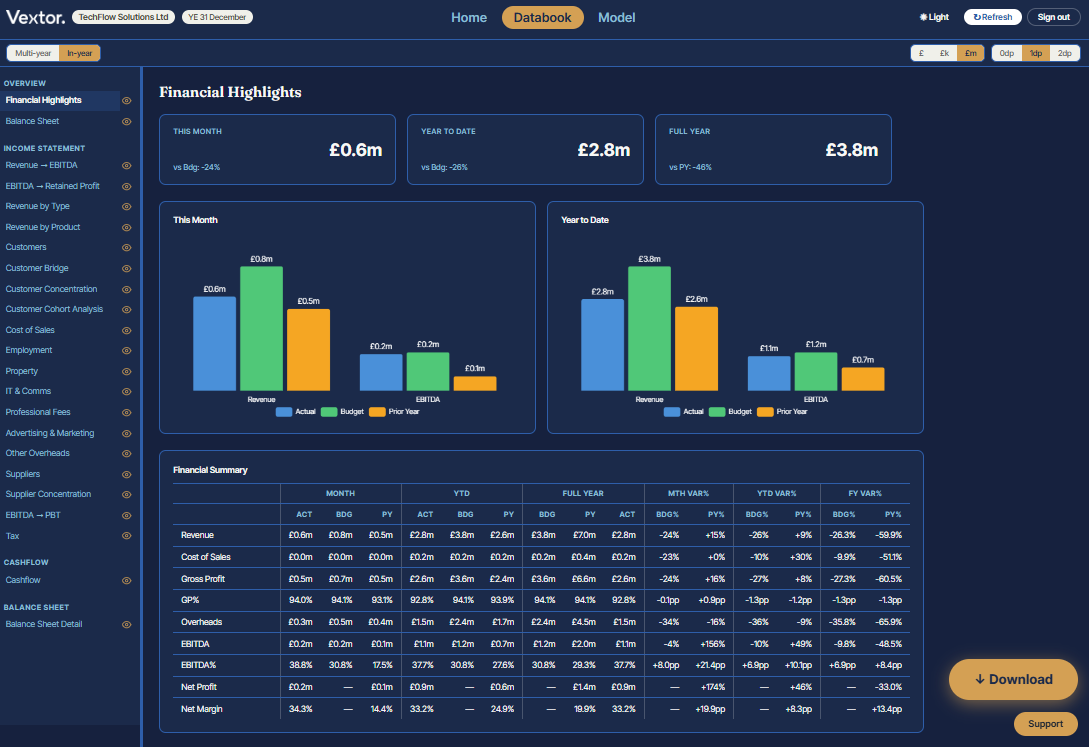Open Customer Cohort Analysis page

[x=54, y=309]
